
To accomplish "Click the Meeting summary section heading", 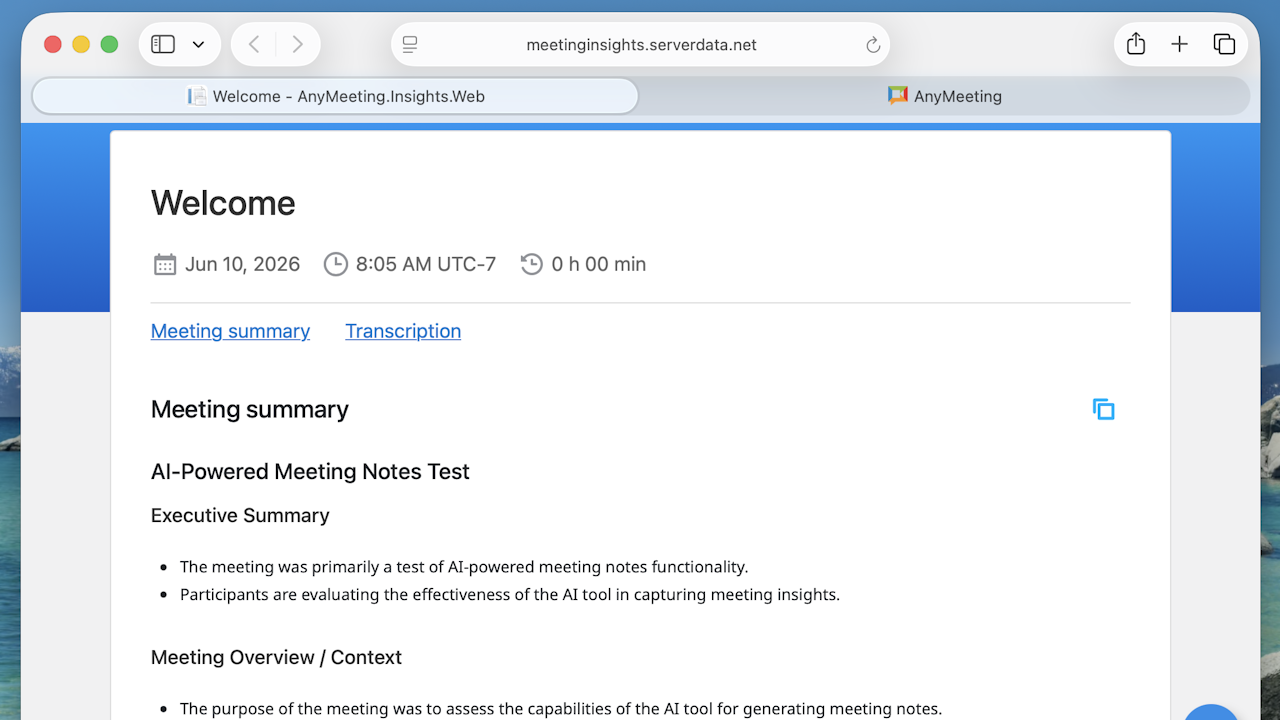I will click(250, 409).
